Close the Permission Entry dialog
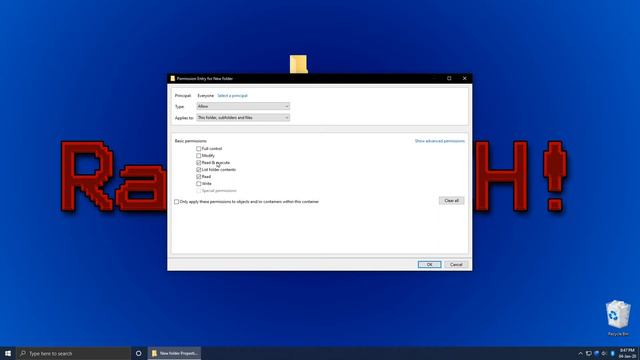The height and width of the screenshot is (360, 640). click(464, 78)
